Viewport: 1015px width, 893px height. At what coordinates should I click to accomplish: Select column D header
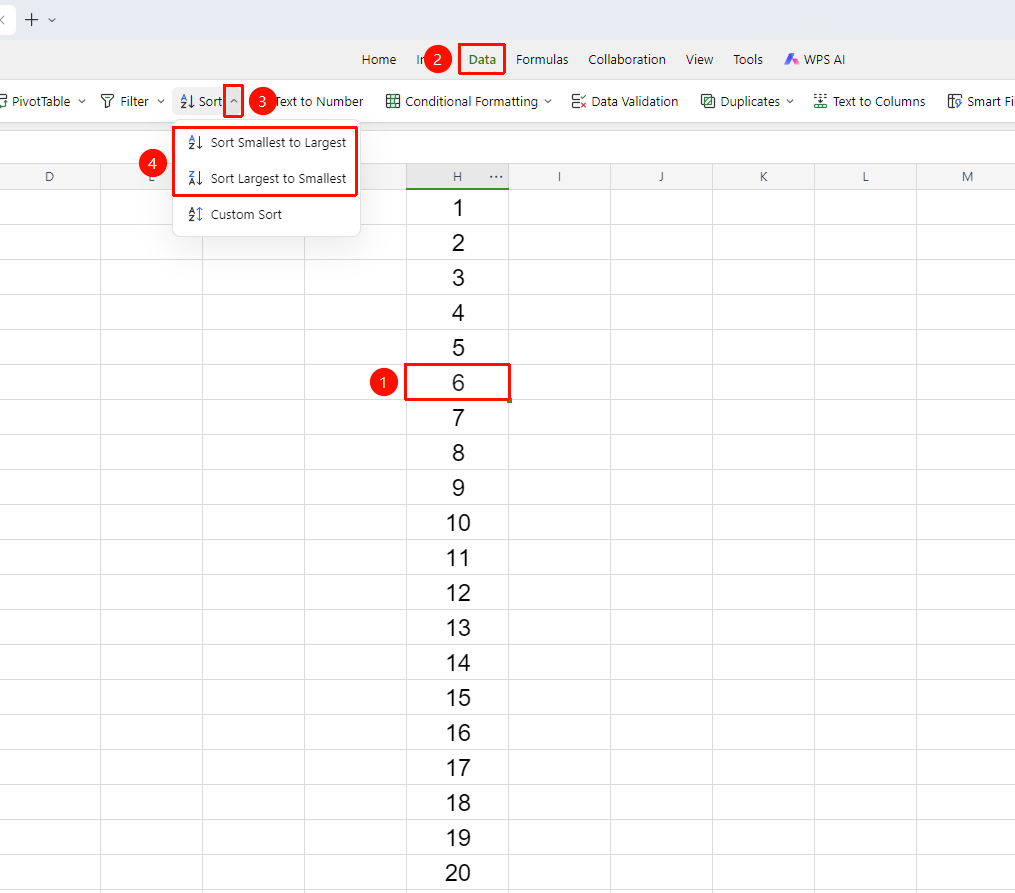50,177
